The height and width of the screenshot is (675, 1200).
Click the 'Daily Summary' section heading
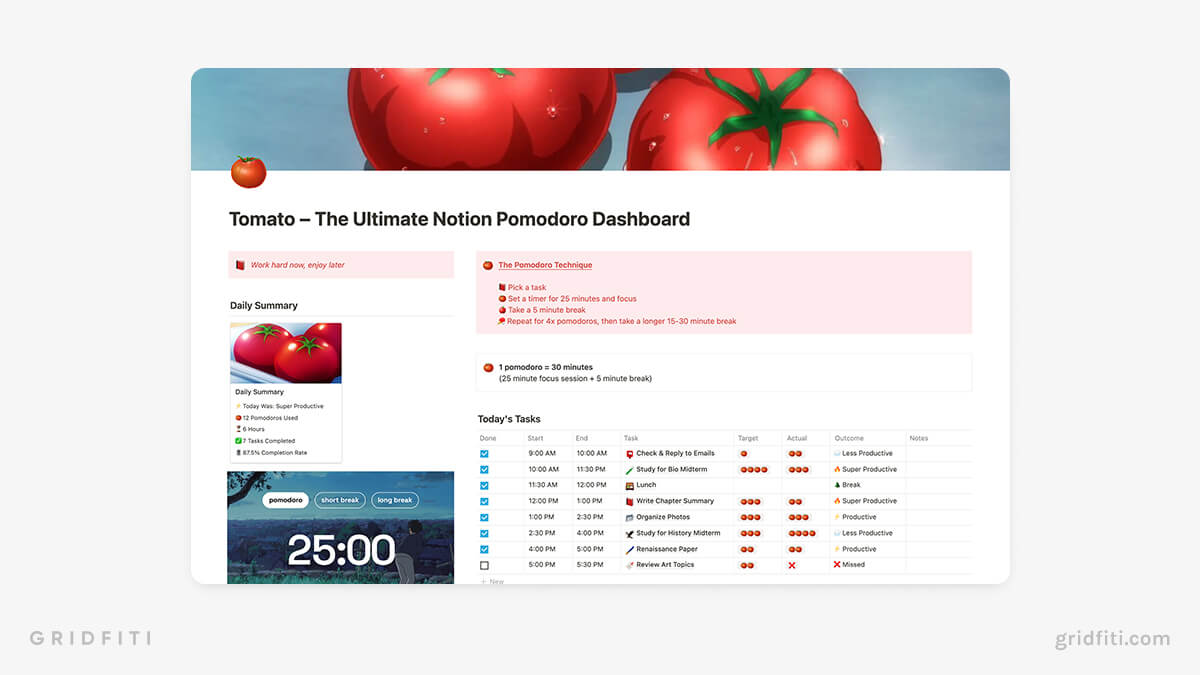[x=264, y=306]
